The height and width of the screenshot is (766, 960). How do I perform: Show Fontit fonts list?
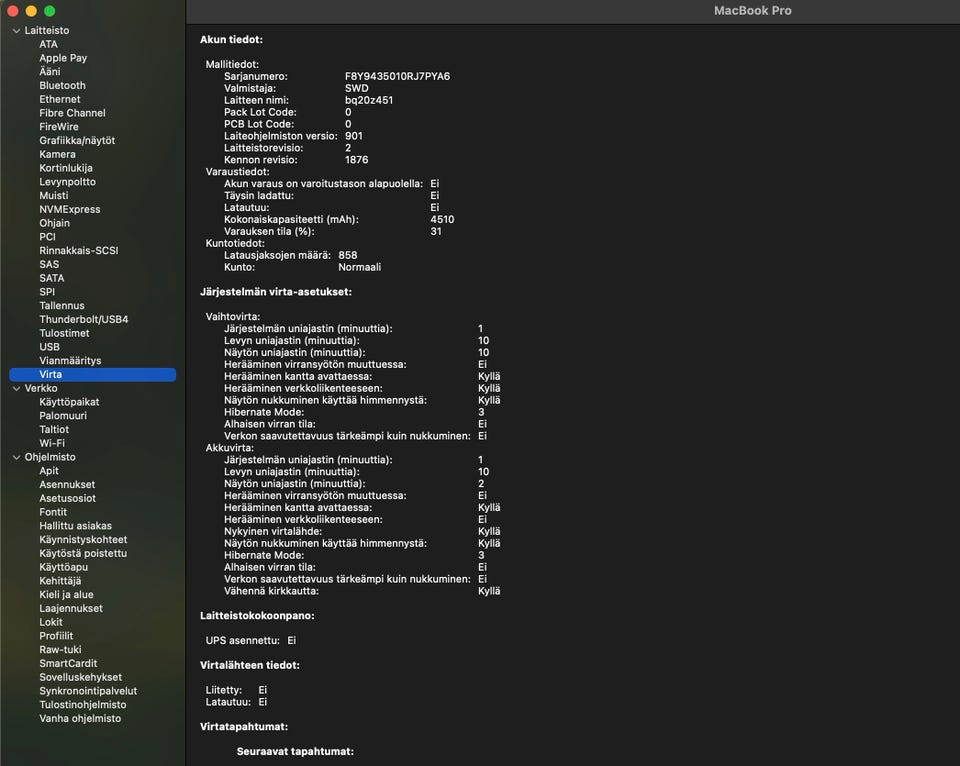(53, 513)
